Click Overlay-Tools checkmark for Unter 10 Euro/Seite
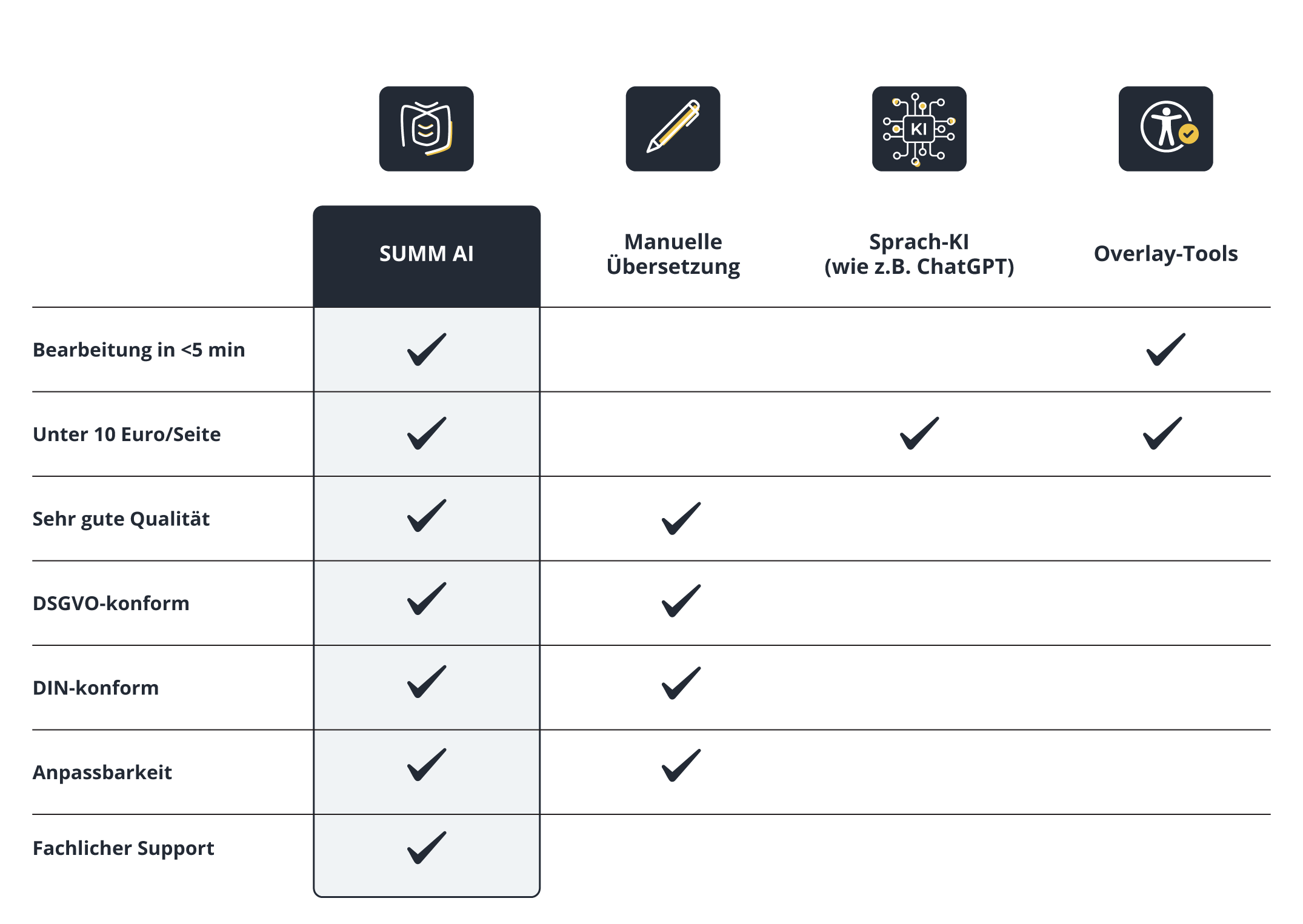 tap(1162, 433)
